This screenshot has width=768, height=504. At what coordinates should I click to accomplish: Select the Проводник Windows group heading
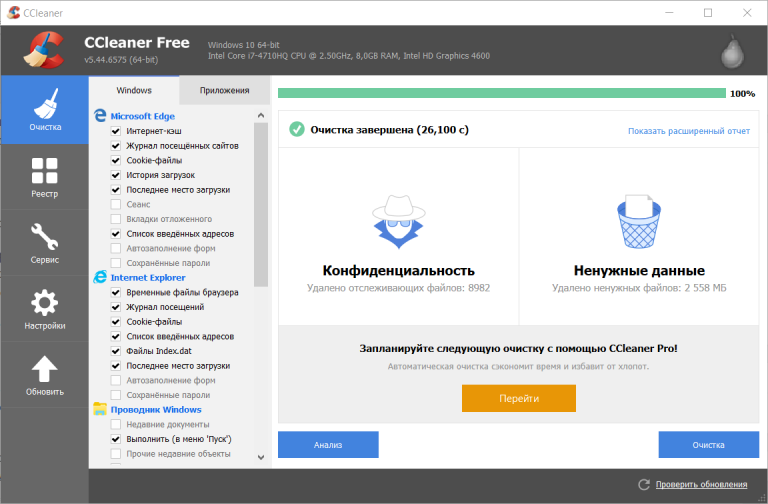(156, 409)
